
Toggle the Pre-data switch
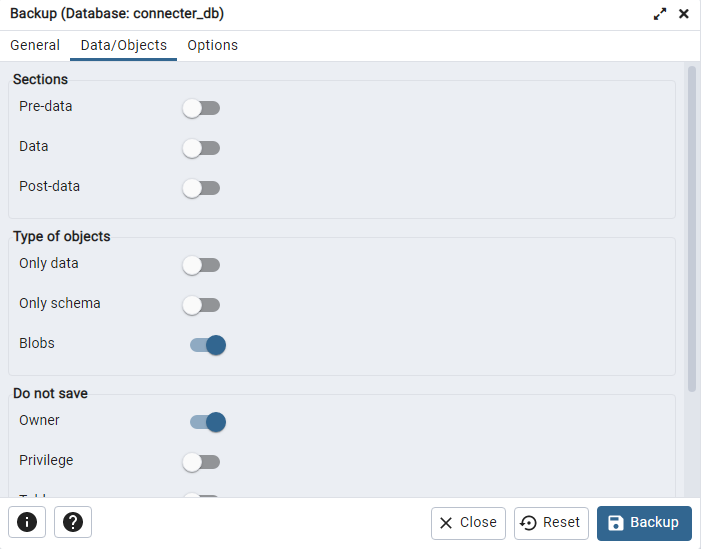[x=201, y=108]
